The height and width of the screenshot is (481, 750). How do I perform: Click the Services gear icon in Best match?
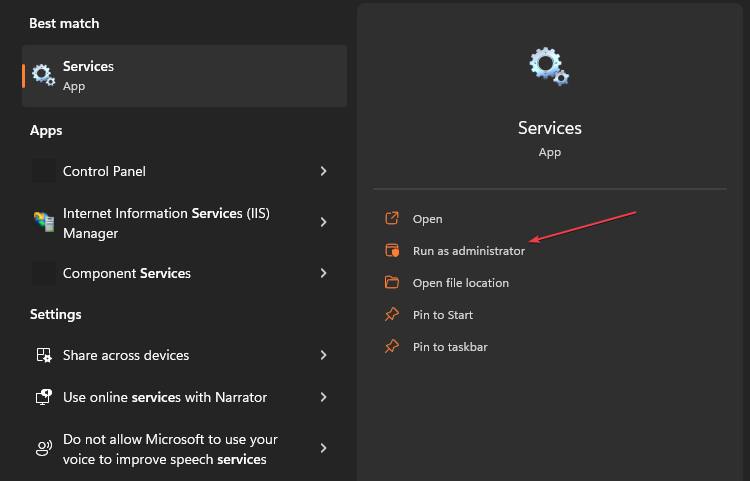pyautogui.click(x=44, y=75)
